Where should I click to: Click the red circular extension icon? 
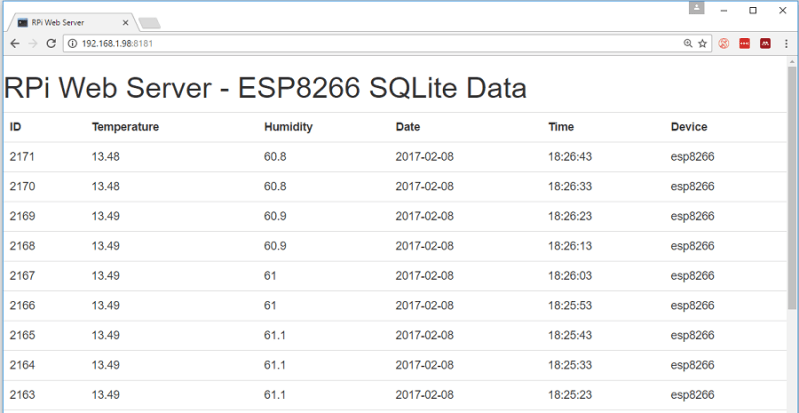[724, 44]
